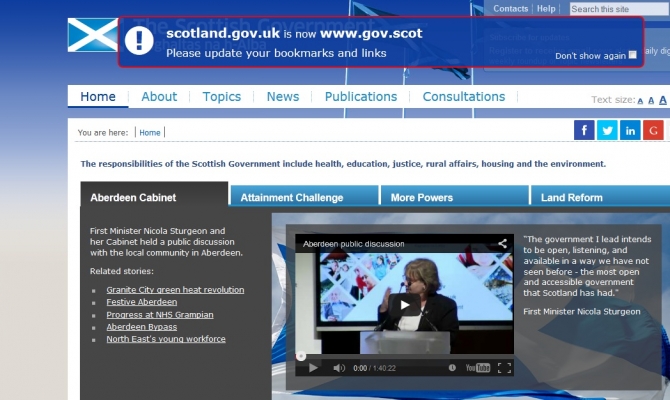The image size is (670, 400).
Task: Switch to the Attainment Challenge tab
Action: tap(292, 198)
